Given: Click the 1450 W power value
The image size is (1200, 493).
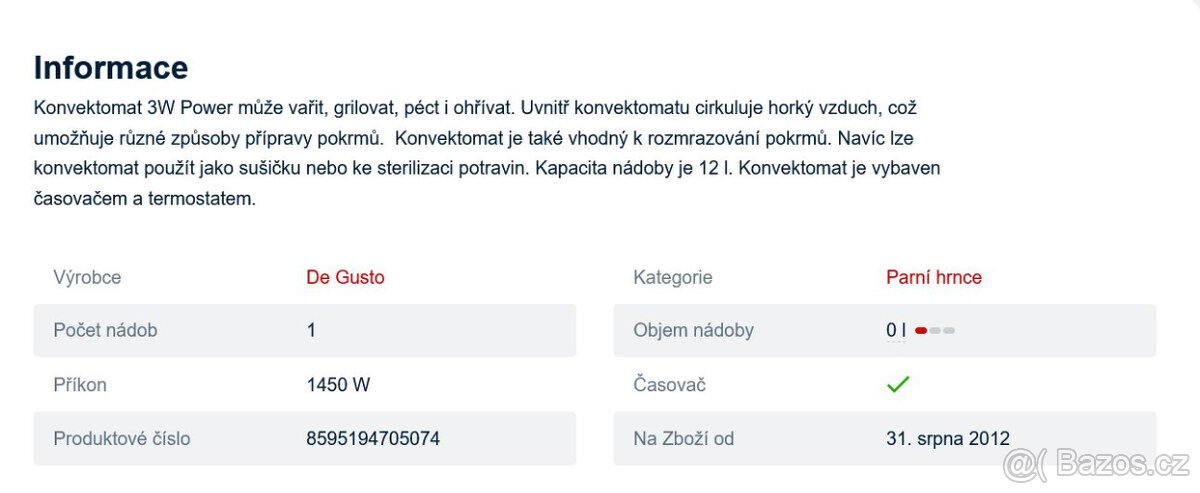Looking at the screenshot, I should click(338, 384).
